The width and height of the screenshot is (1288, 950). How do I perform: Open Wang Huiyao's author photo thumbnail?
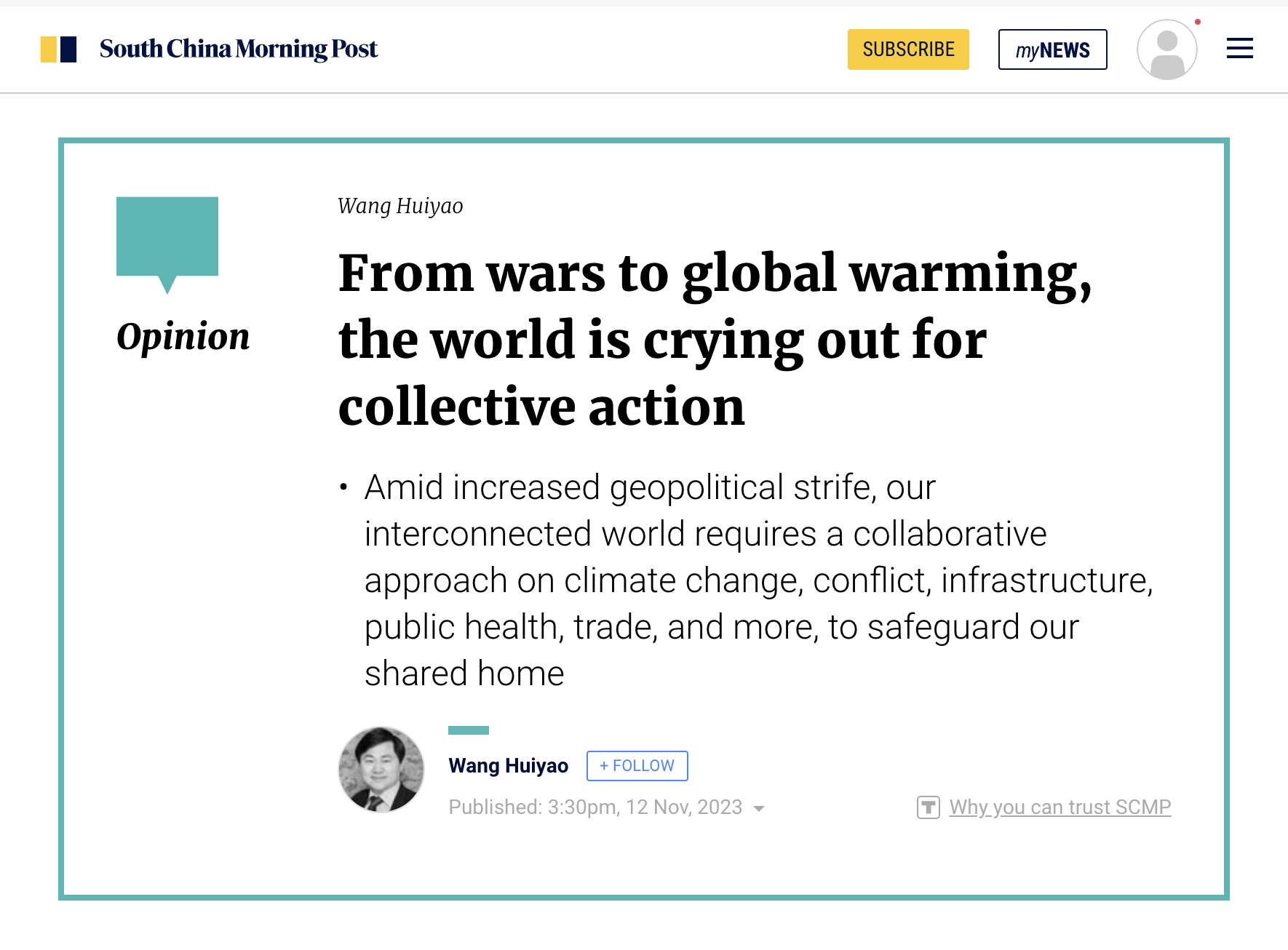[x=381, y=769]
